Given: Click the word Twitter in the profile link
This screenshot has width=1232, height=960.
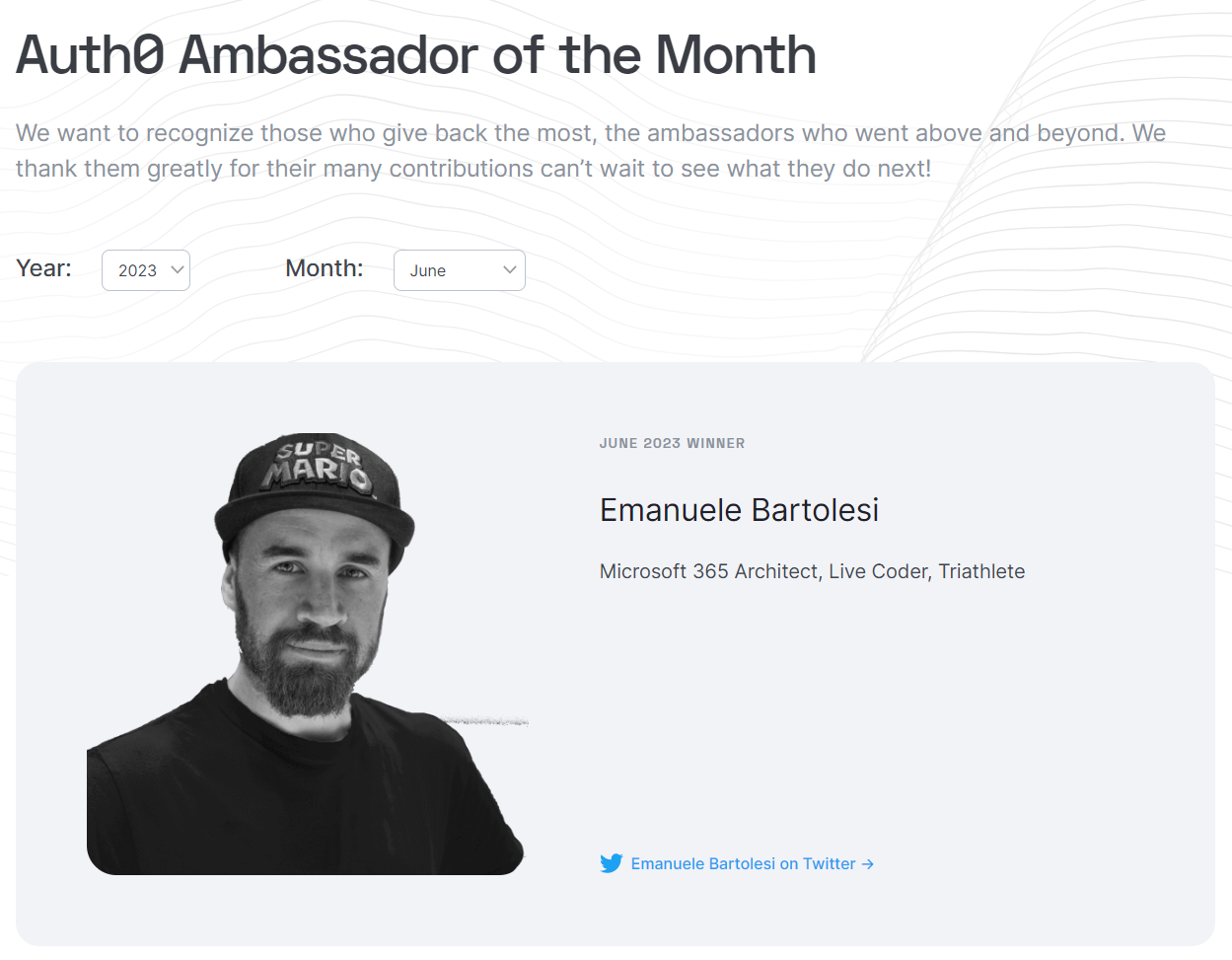Looking at the screenshot, I should (x=829, y=863).
